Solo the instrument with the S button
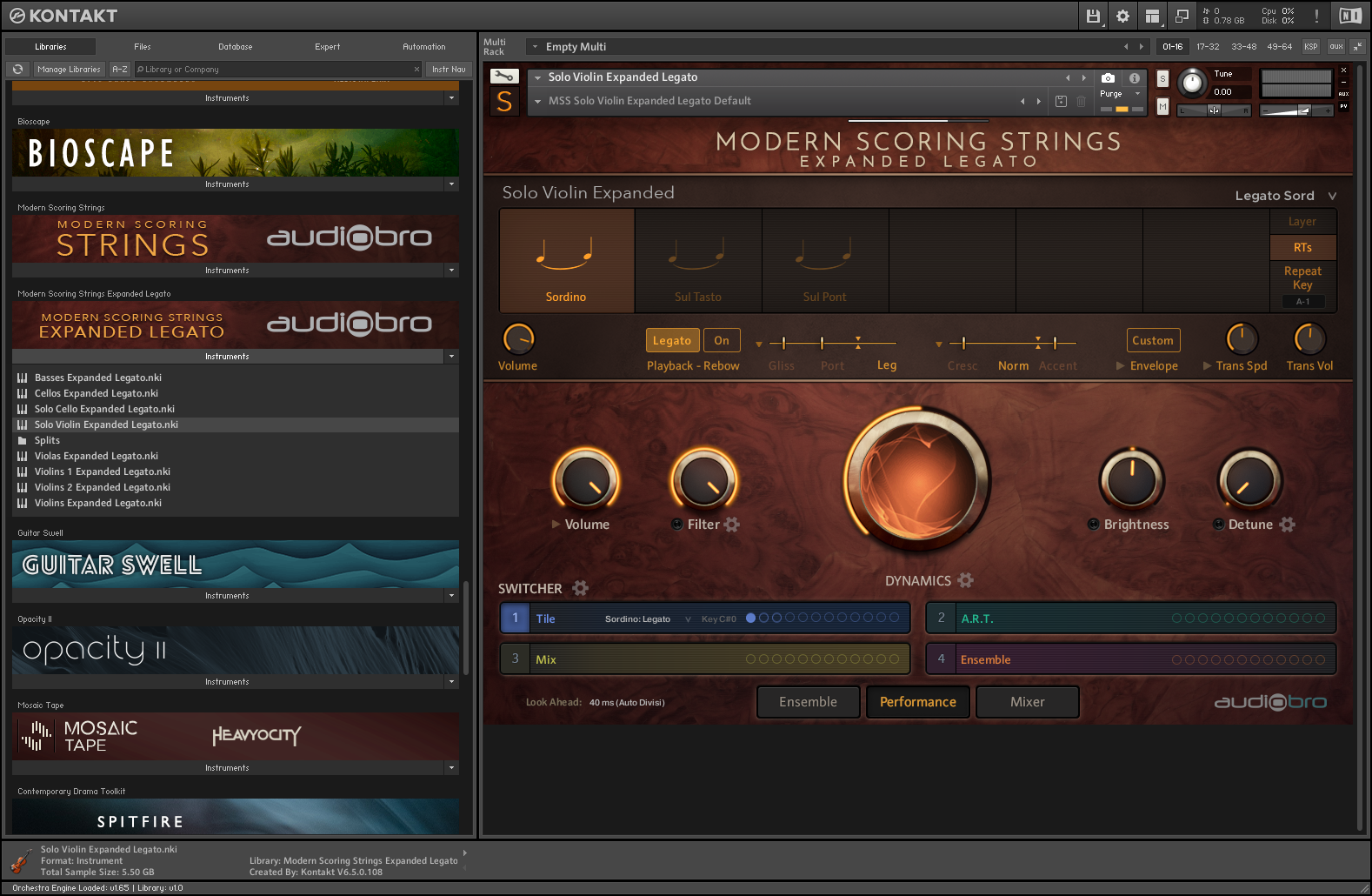1372x896 pixels. (1162, 79)
